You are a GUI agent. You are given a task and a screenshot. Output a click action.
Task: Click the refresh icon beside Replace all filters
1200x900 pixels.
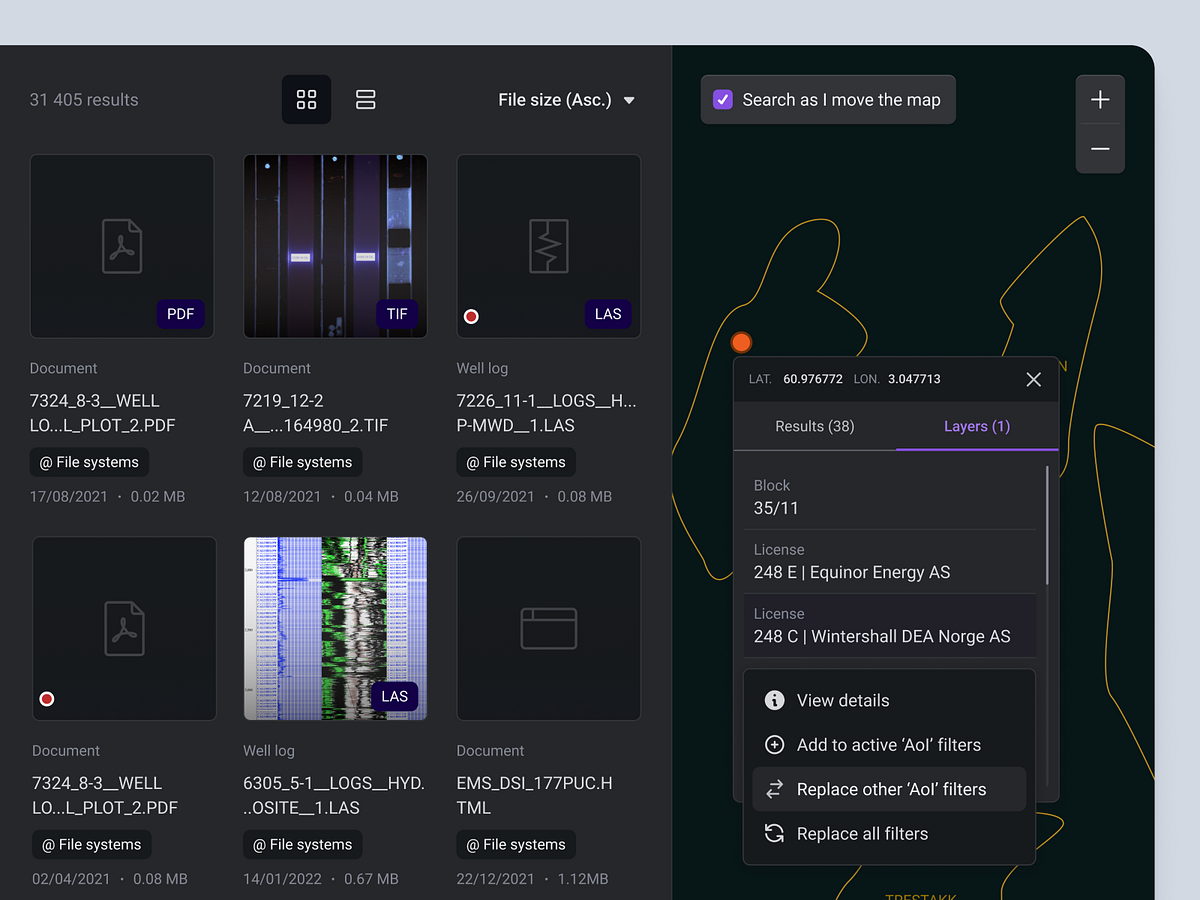pyautogui.click(x=774, y=833)
